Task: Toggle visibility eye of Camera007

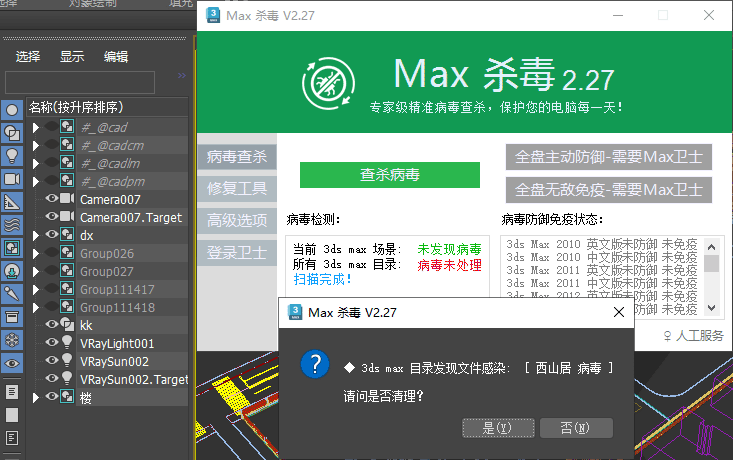Action: coord(52,199)
